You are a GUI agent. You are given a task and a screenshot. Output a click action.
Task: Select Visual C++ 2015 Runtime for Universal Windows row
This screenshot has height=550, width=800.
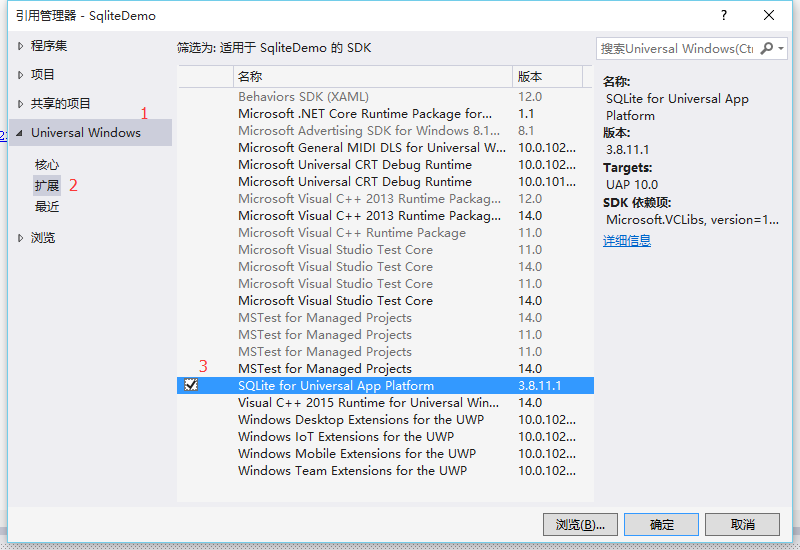385,403
